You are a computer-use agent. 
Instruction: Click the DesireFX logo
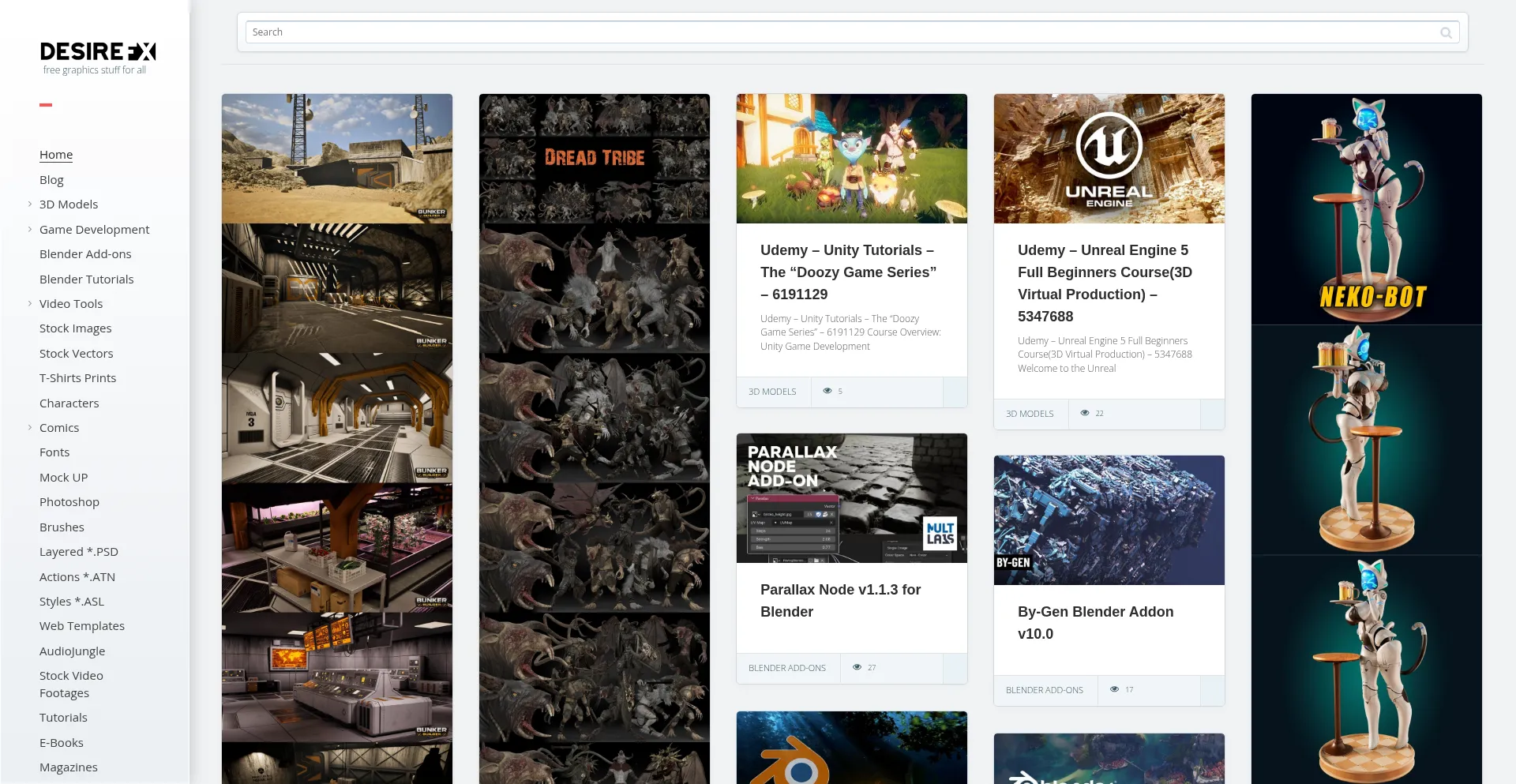pos(98,52)
